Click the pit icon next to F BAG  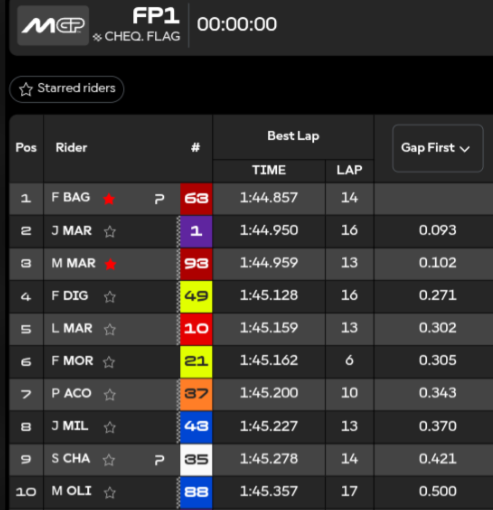[160, 199]
